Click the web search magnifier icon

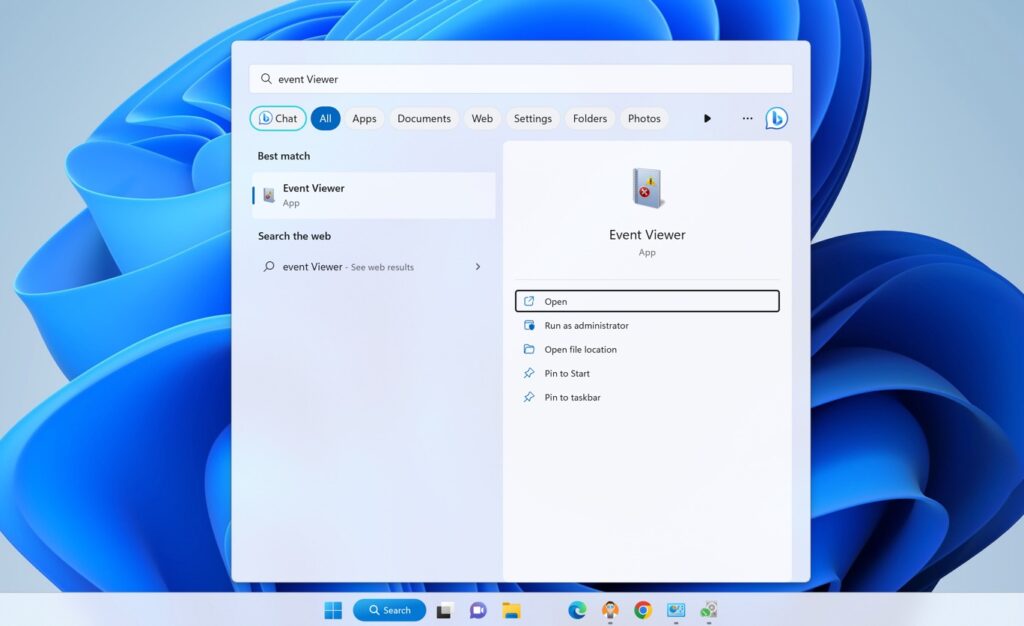click(x=268, y=267)
